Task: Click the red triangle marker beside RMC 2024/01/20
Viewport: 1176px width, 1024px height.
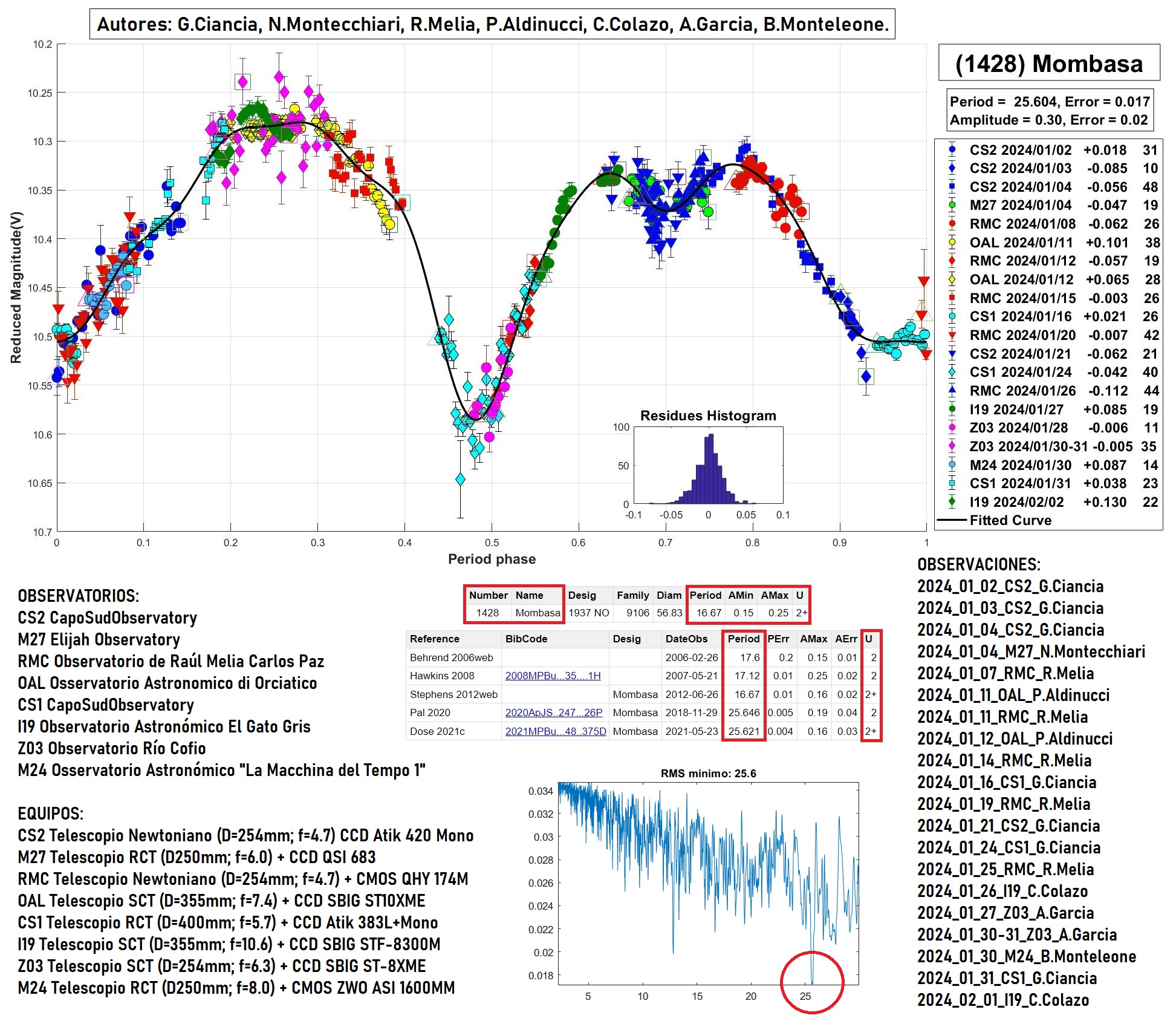Action: pyautogui.click(x=952, y=335)
